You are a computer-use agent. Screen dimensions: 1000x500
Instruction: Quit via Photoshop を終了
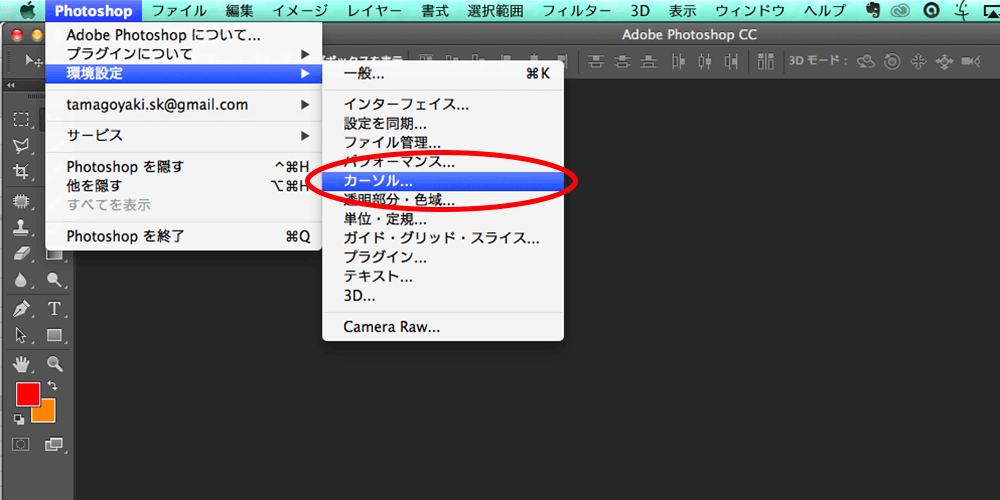(184, 237)
